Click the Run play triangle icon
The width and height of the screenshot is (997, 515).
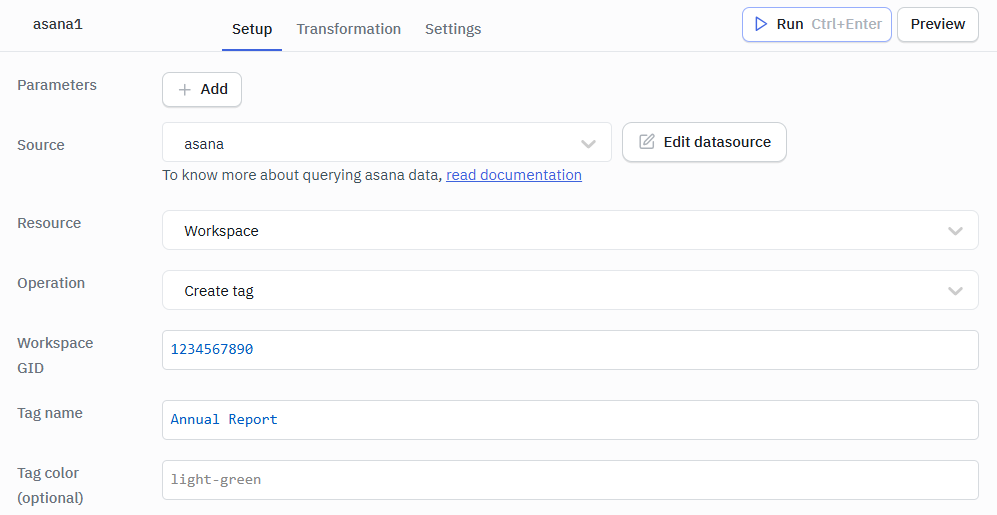click(760, 24)
